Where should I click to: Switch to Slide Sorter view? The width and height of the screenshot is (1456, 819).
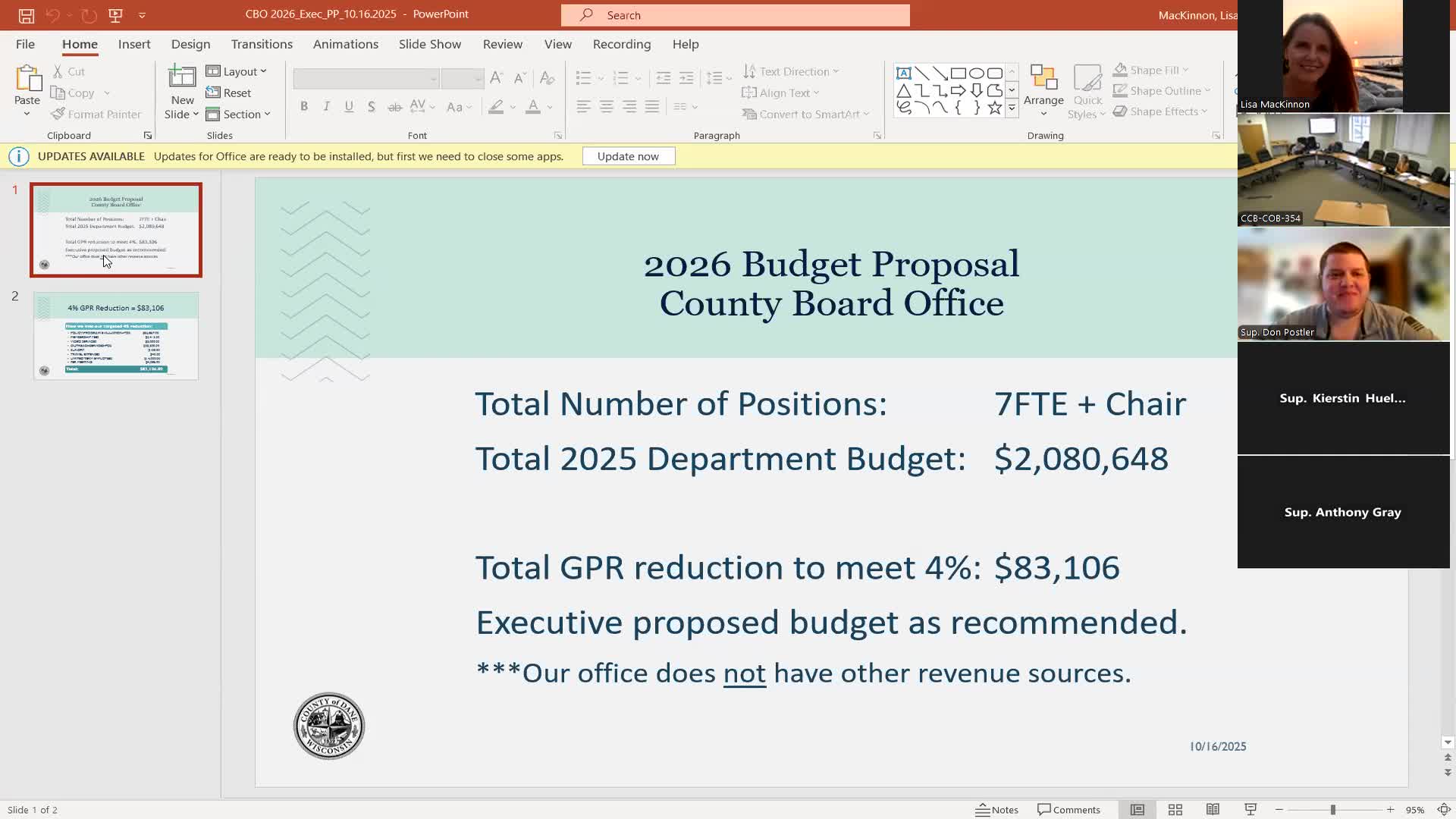[x=1175, y=810]
